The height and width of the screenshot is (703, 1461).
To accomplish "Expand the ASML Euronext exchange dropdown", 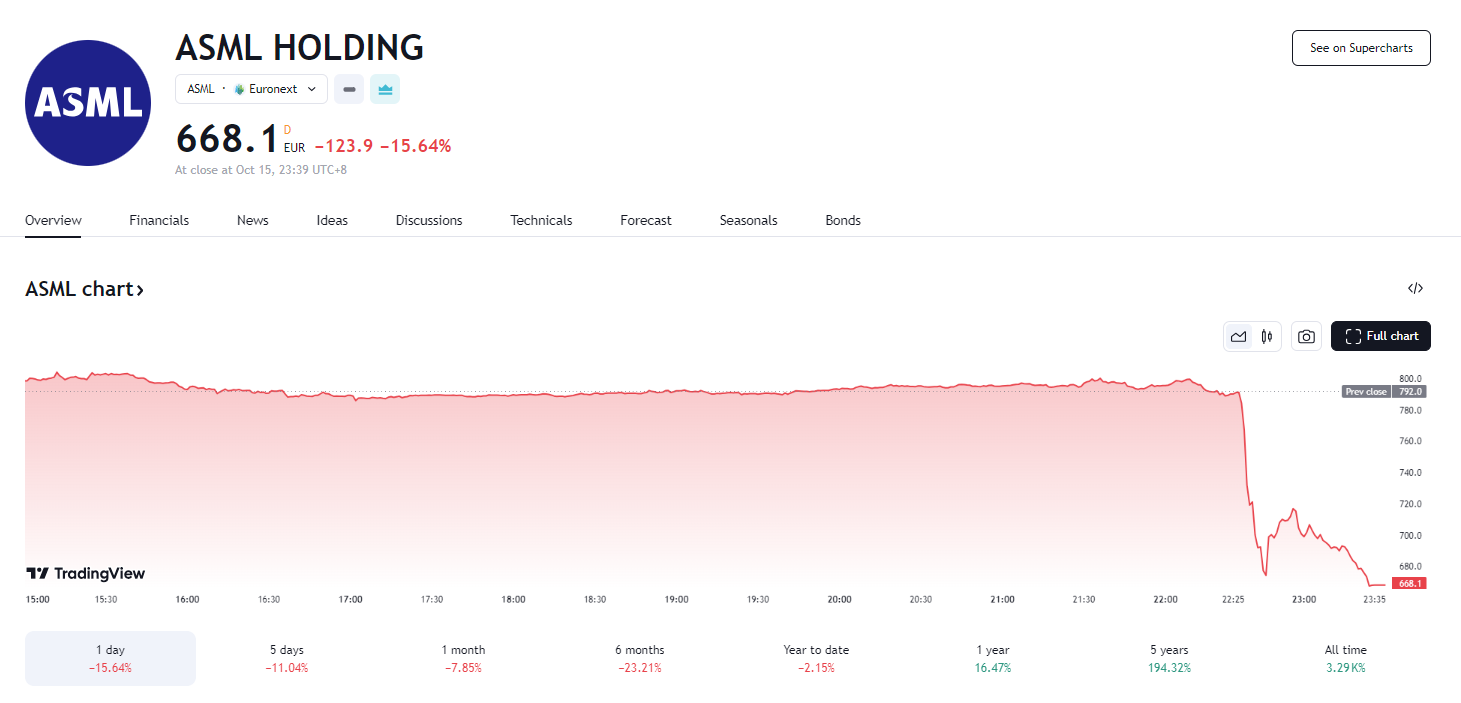I will point(251,89).
